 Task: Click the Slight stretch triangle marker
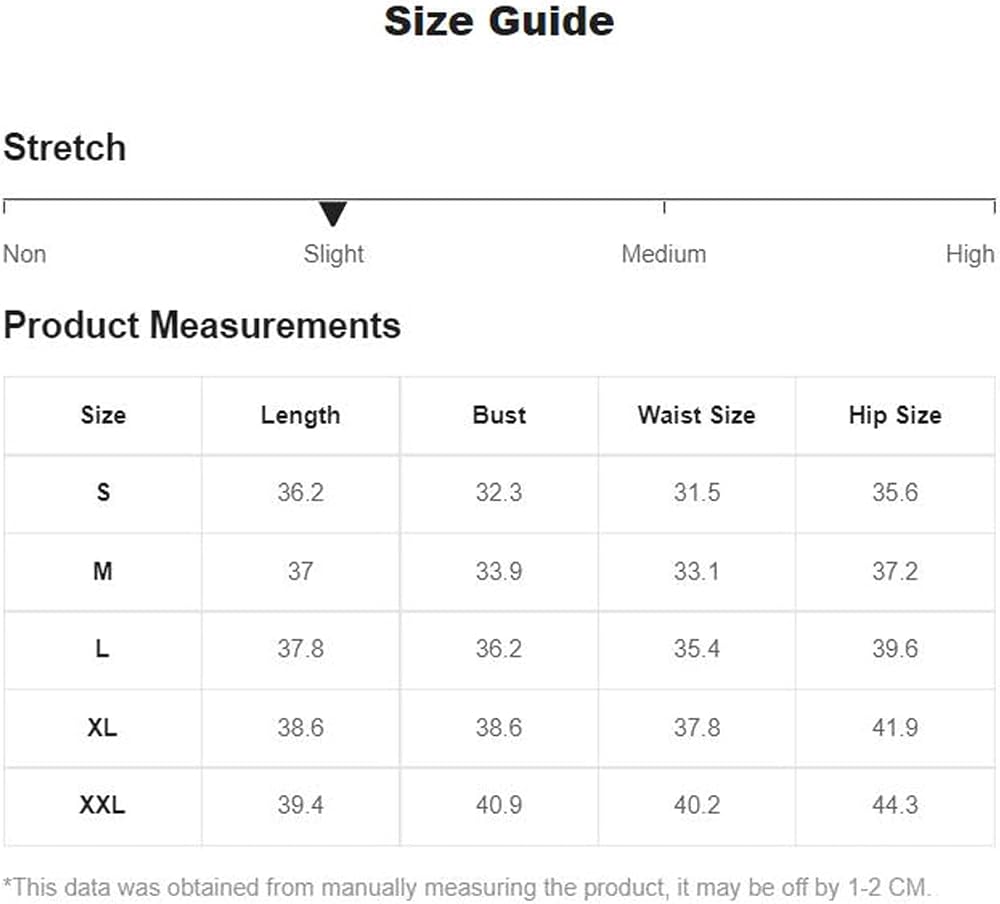[333, 214]
